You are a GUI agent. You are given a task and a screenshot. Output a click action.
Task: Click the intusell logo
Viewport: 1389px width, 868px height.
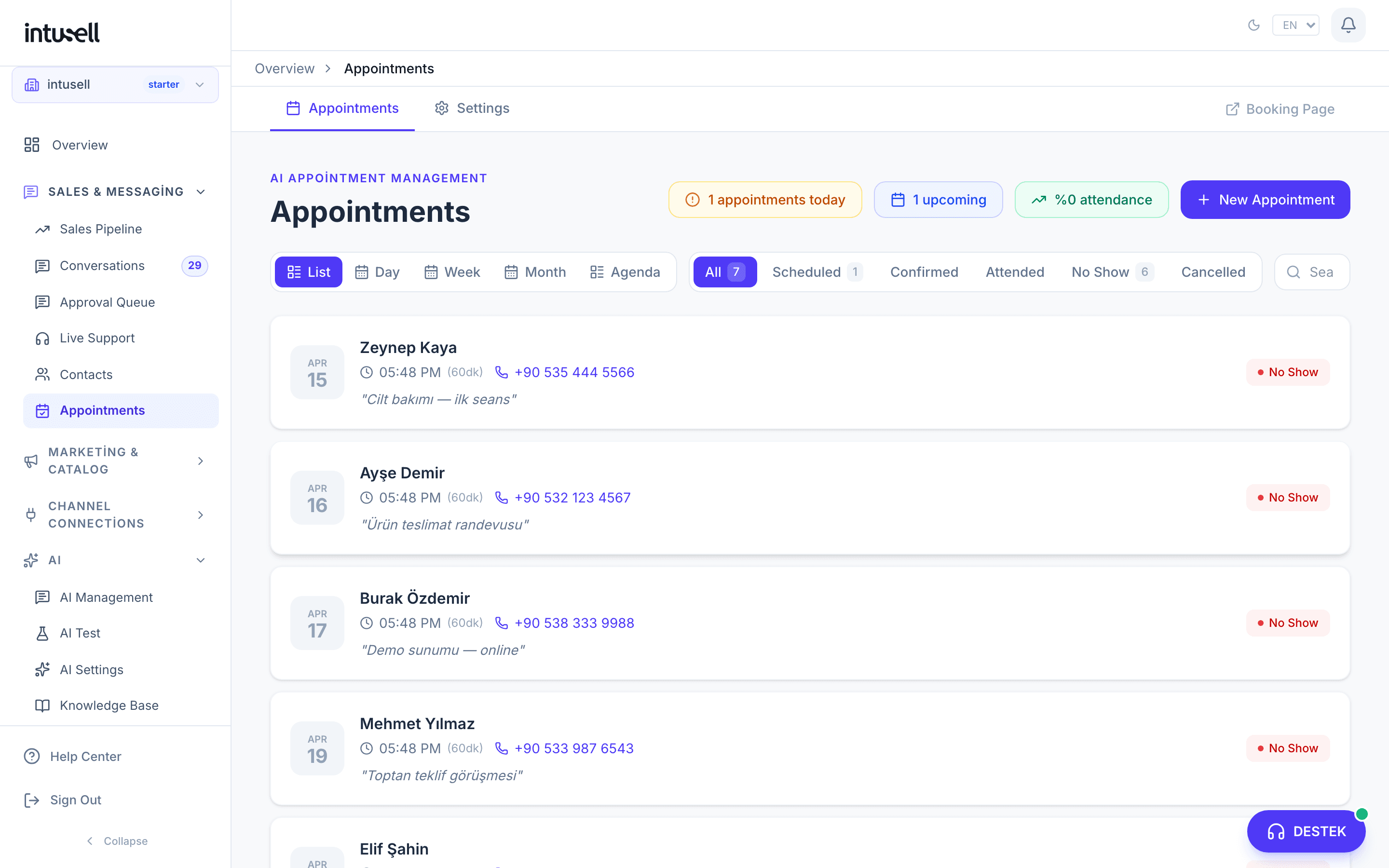(x=62, y=33)
